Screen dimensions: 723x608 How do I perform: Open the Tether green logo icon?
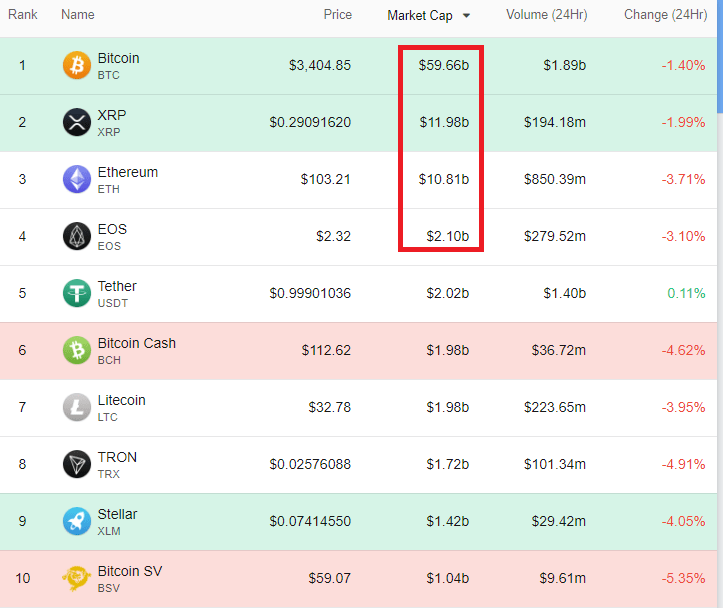click(x=77, y=294)
